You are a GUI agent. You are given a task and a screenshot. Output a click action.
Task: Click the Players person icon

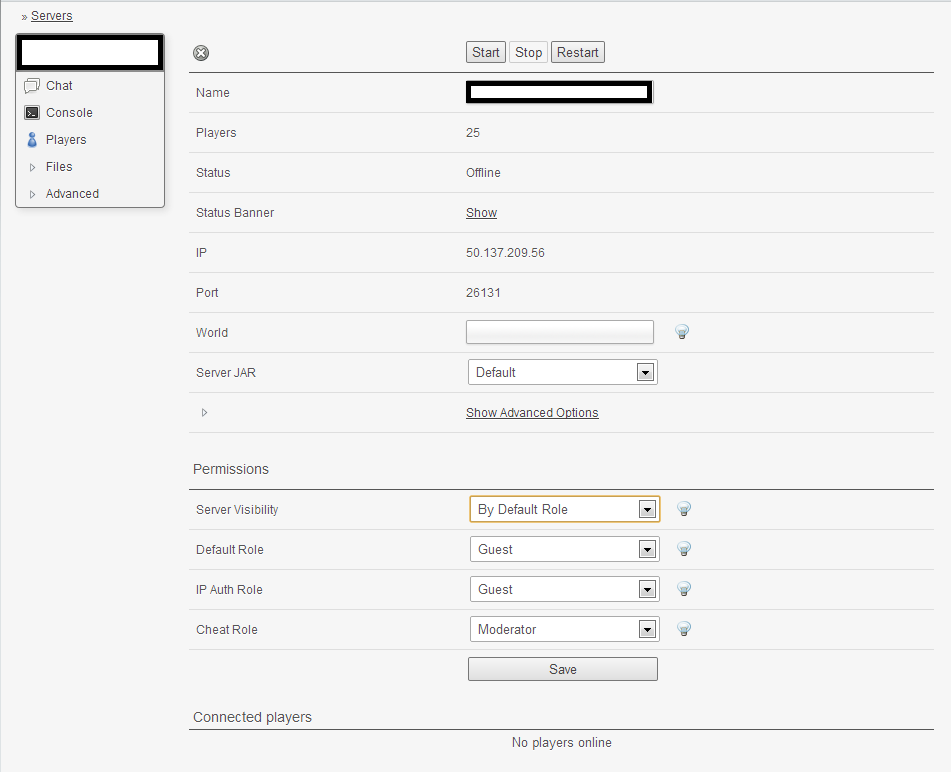(x=32, y=140)
